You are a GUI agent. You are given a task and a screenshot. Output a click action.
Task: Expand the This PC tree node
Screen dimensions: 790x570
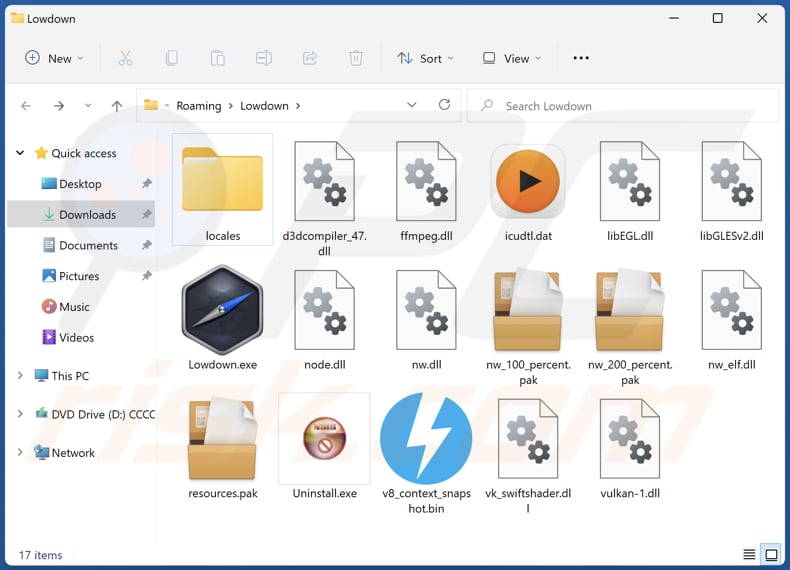point(20,376)
